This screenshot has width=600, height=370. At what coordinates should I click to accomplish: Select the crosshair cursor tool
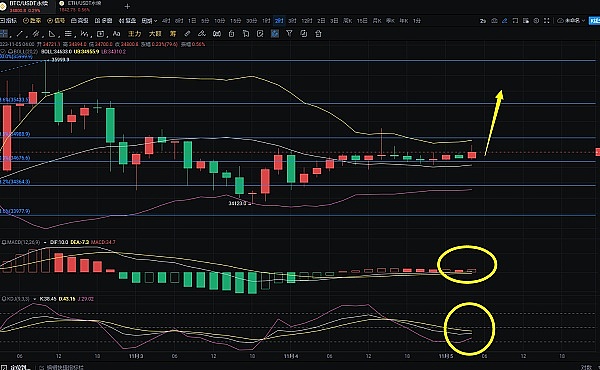(4, 34)
